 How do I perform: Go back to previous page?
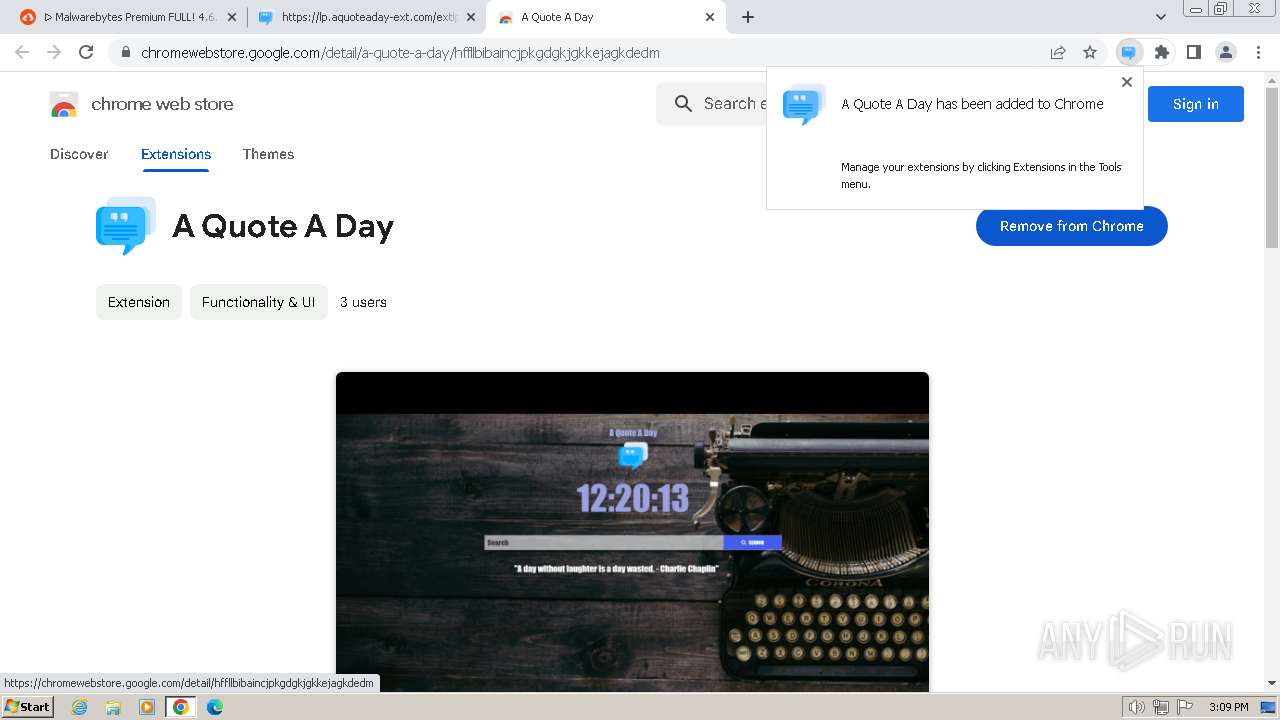(x=22, y=52)
